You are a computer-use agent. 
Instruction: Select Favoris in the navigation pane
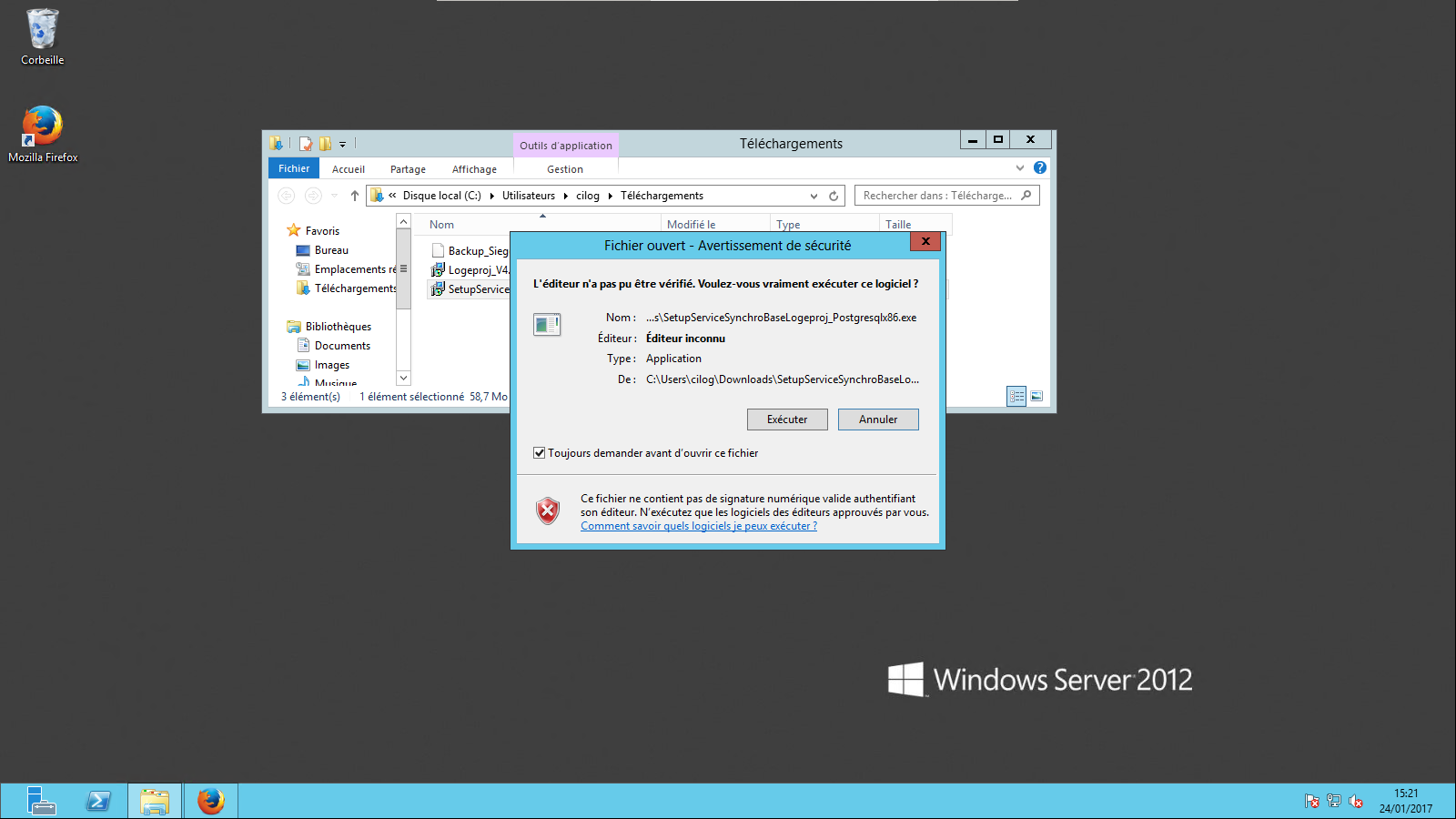click(322, 231)
